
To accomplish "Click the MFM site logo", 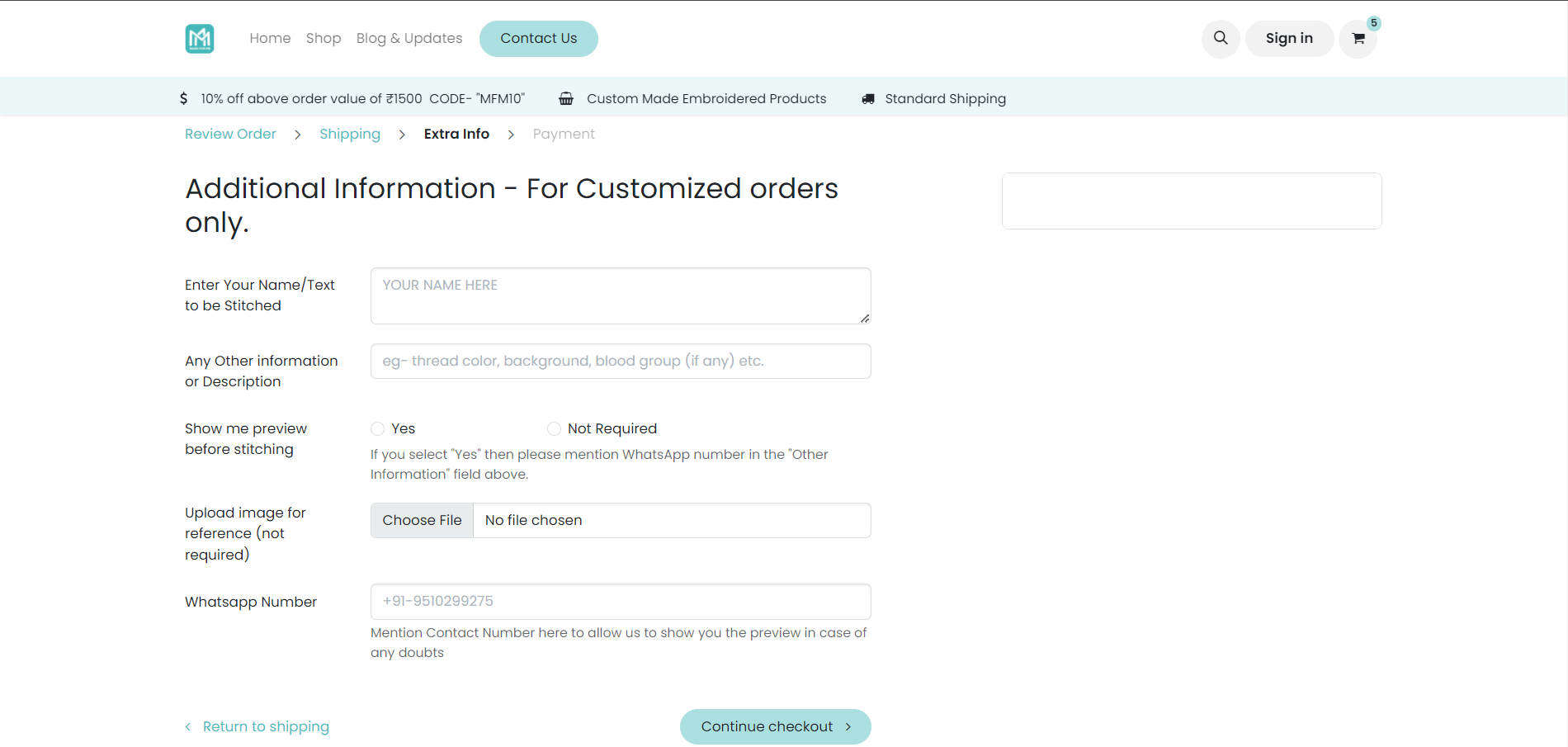I will click(200, 39).
